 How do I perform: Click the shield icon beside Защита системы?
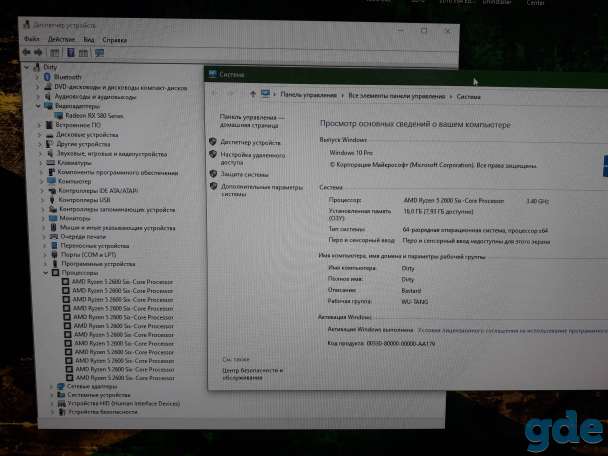pyautogui.click(x=213, y=174)
